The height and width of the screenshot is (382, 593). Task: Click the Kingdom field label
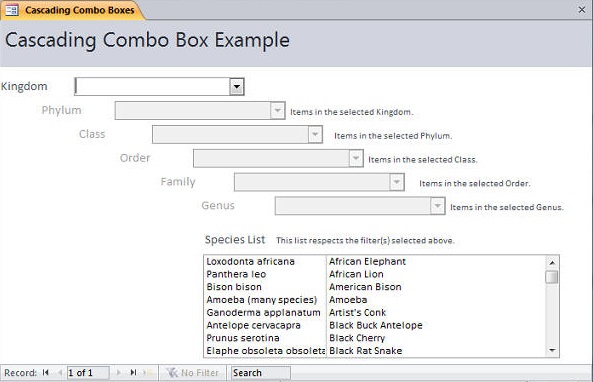24,87
